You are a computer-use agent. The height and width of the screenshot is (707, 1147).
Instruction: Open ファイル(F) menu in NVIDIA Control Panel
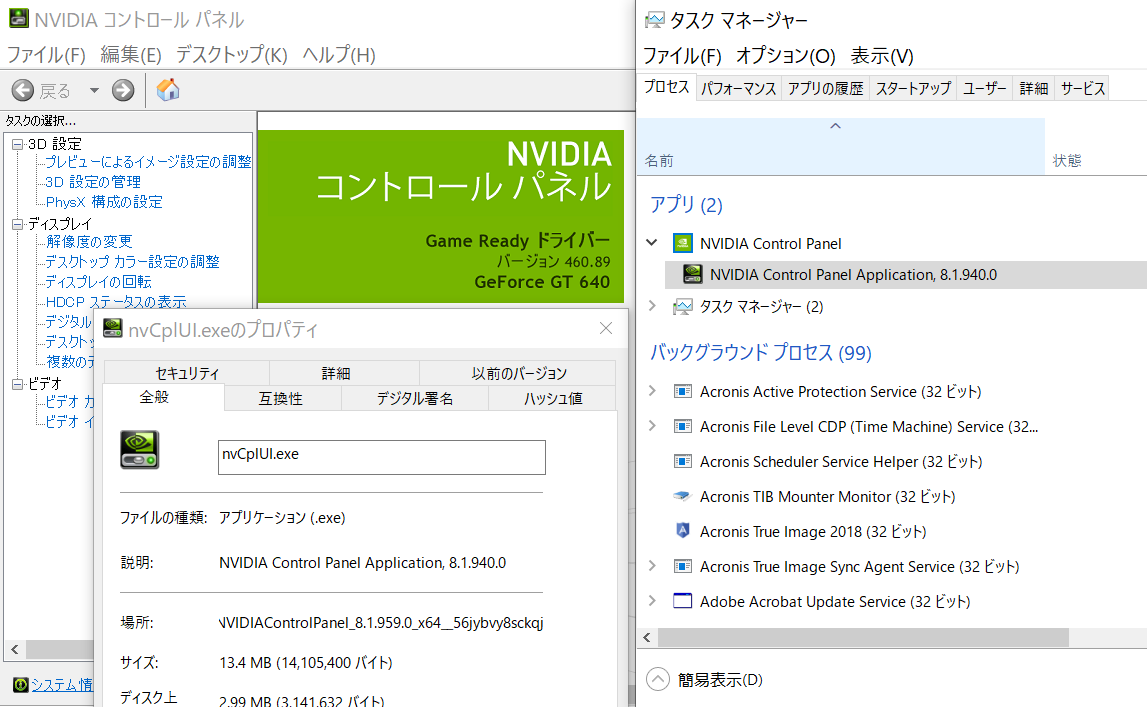click(x=46, y=55)
